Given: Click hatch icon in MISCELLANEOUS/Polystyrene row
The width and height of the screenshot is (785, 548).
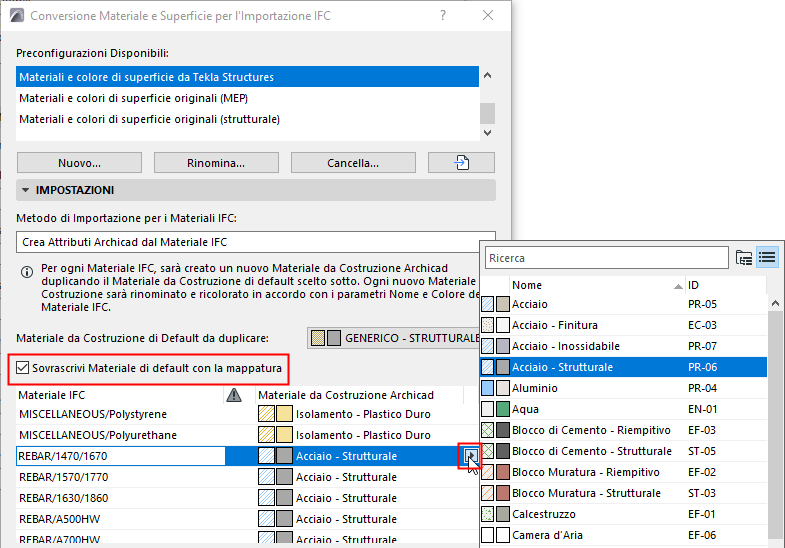Looking at the screenshot, I should coord(266,414).
